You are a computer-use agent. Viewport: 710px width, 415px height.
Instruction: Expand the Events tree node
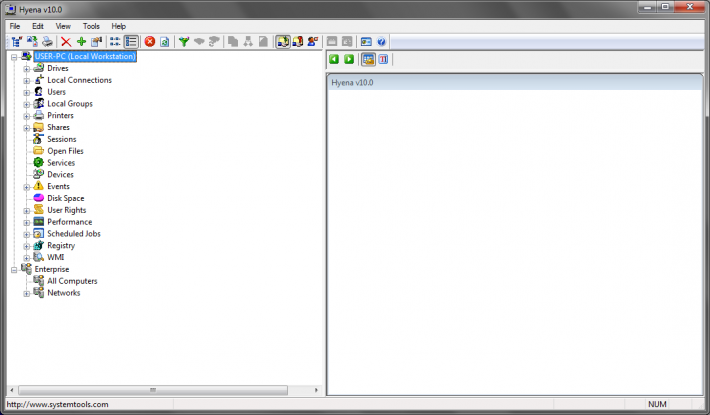pos(27,187)
